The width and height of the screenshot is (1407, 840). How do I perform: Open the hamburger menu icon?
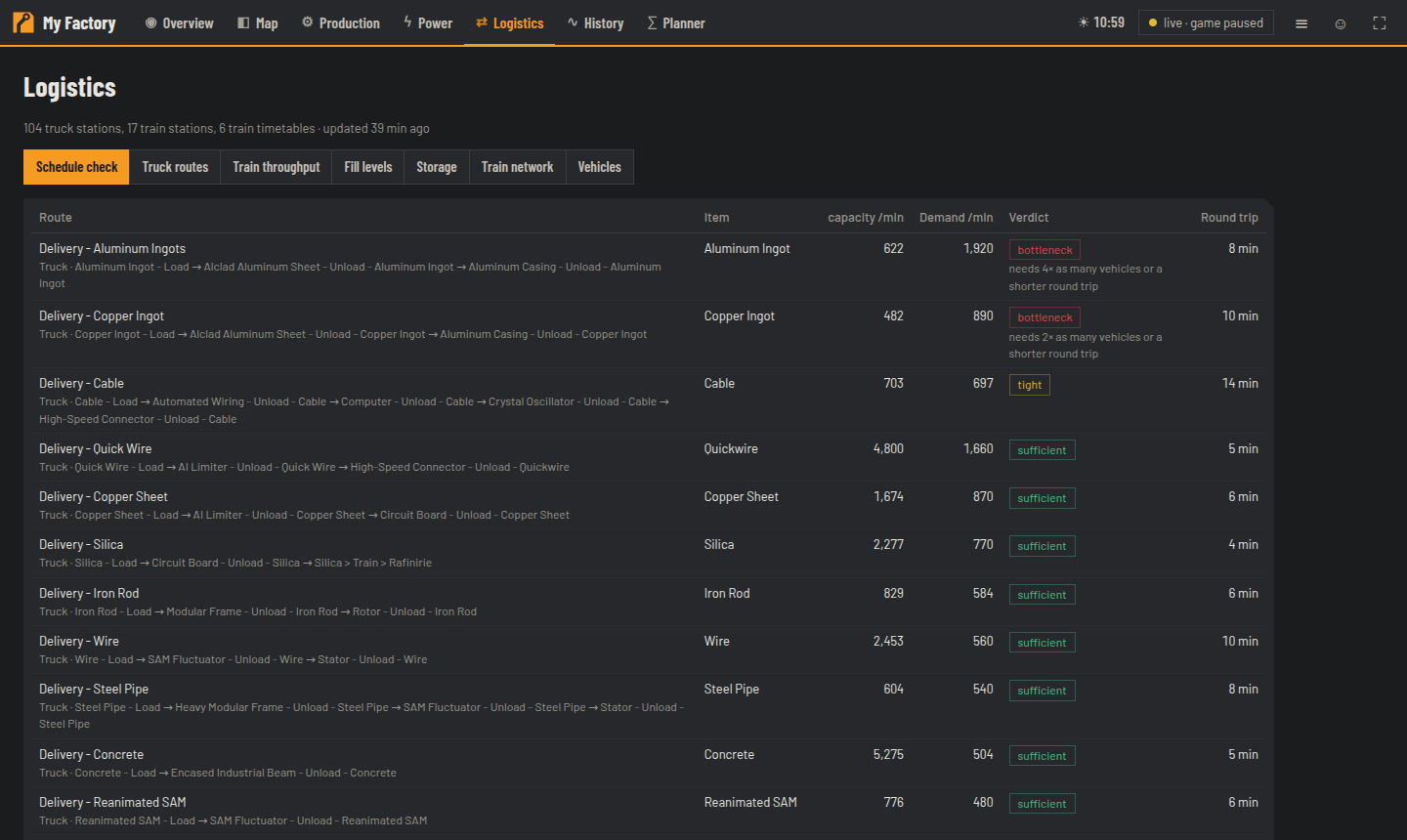pos(1301,23)
